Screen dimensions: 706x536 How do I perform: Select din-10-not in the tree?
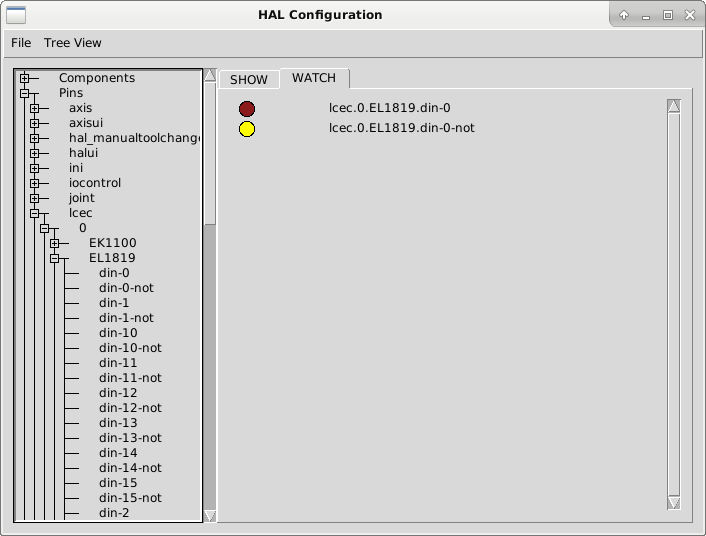click(130, 348)
